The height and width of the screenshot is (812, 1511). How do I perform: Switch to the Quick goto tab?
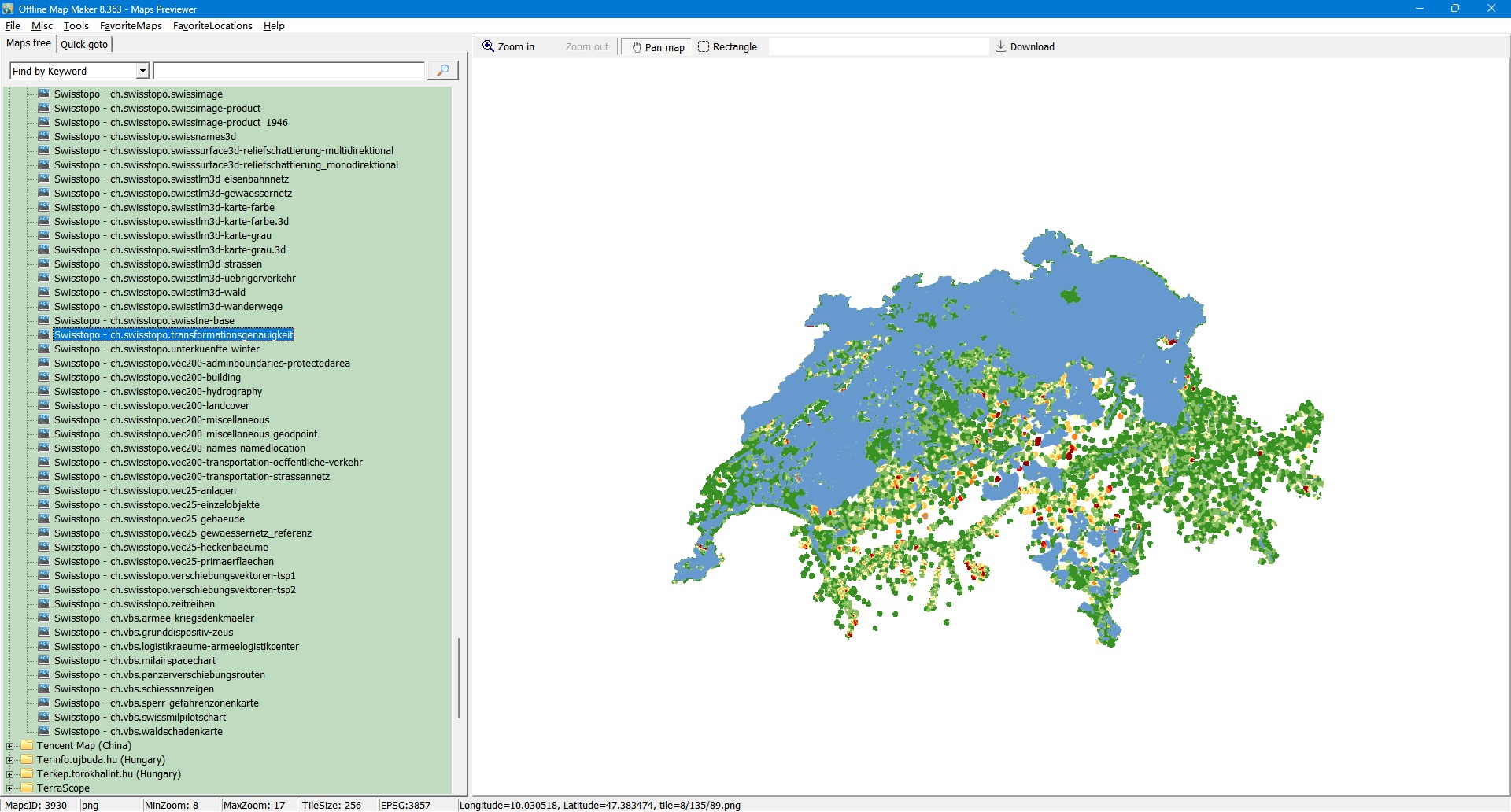click(x=84, y=44)
